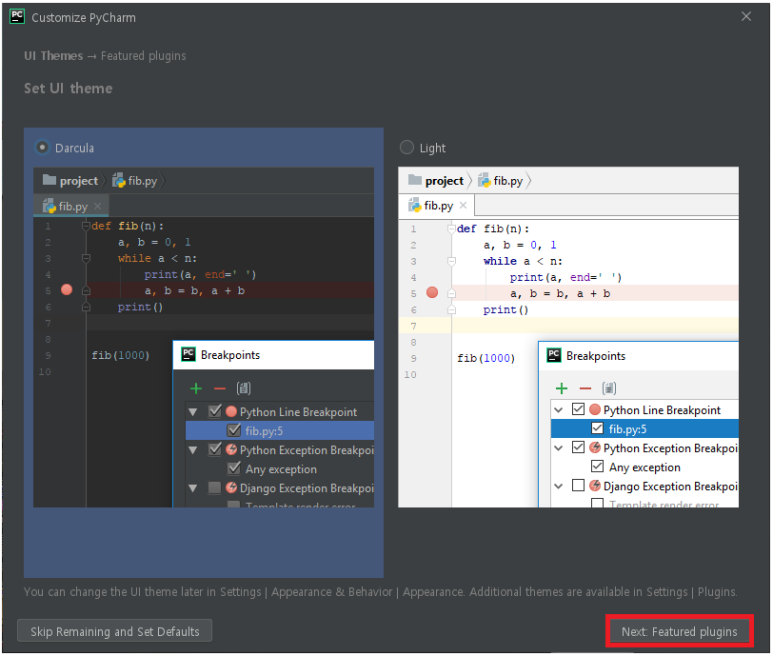Click Skip Remaining and Set Defaults
The width and height of the screenshot is (773, 656).
click(x=115, y=631)
